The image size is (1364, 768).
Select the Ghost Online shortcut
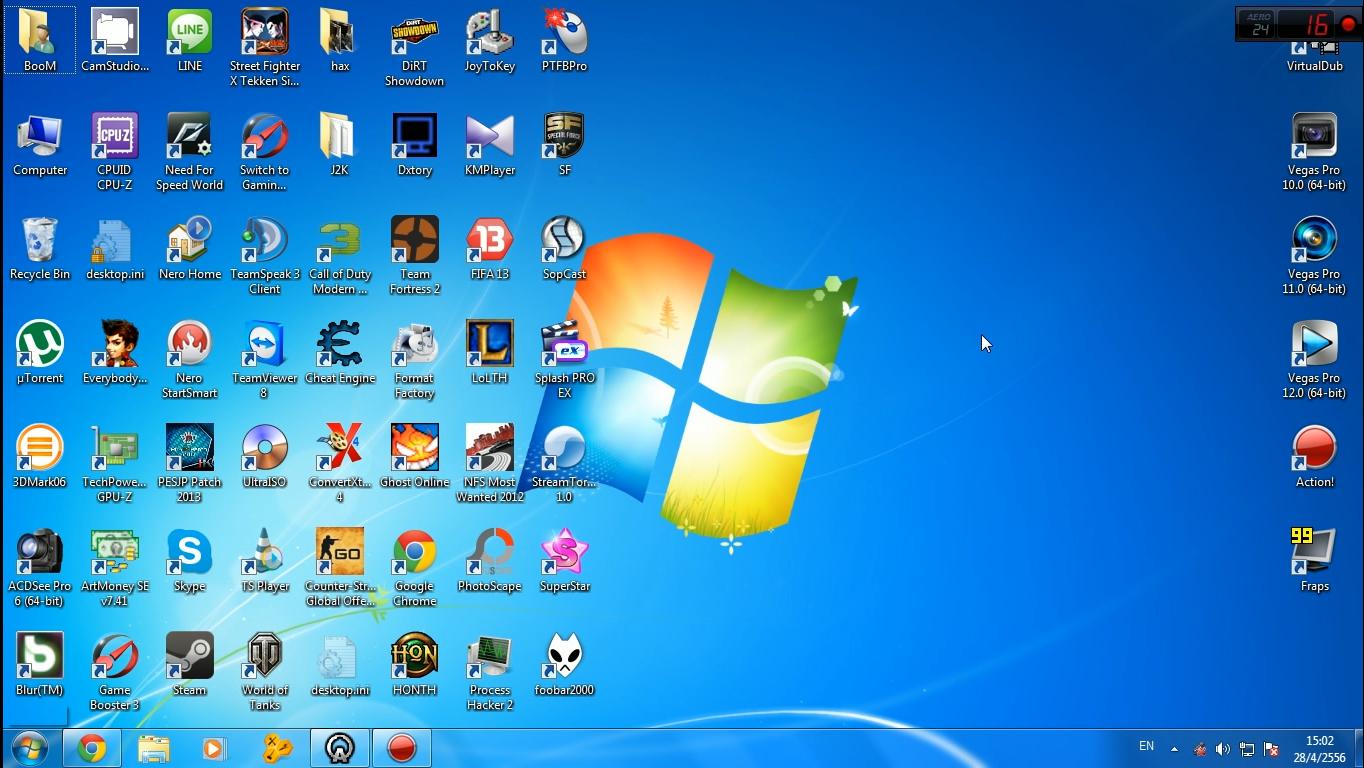pyautogui.click(x=415, y=456)
